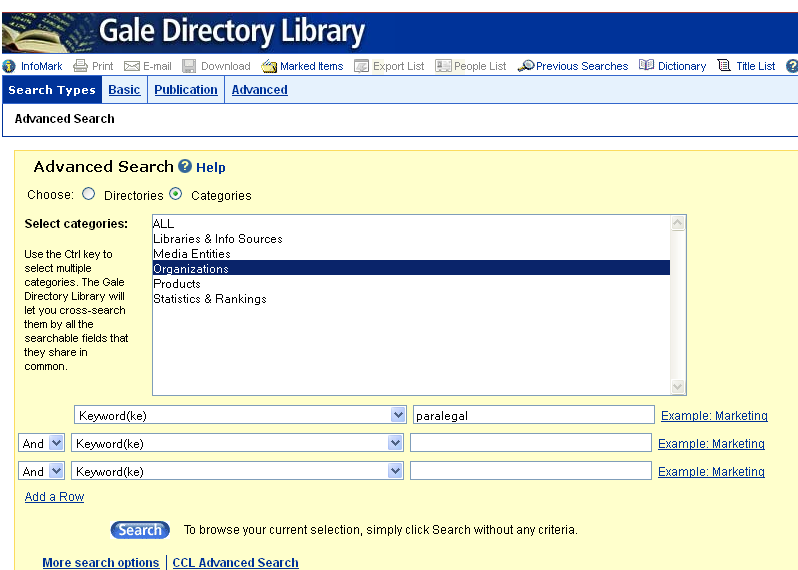Click the E-mail envelope icon
The height and width of the screenshot is (570, 798).
coord(132,66)
